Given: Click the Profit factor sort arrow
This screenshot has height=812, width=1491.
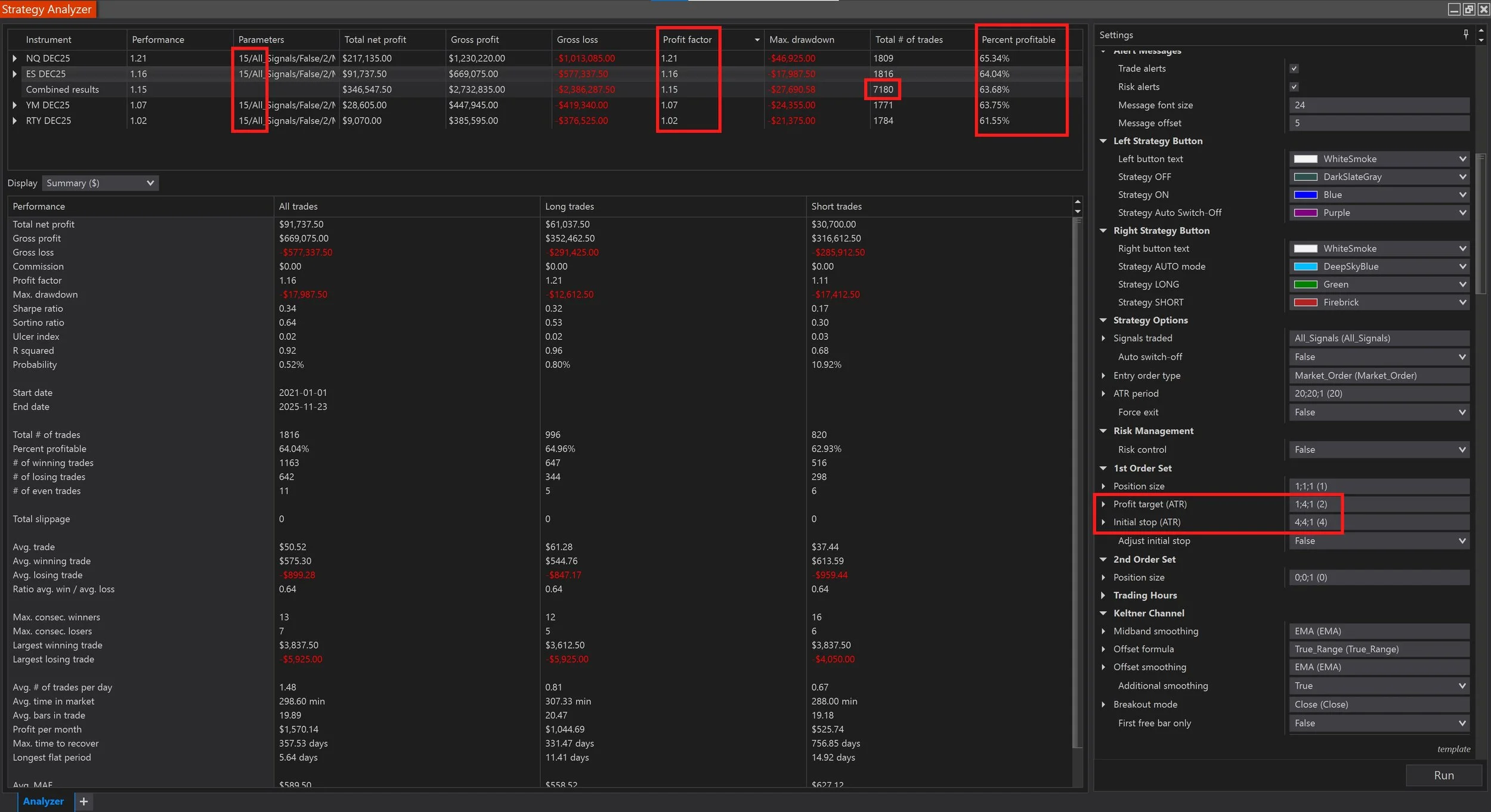Looking at the screenshot, I should [x=756, y=39].
